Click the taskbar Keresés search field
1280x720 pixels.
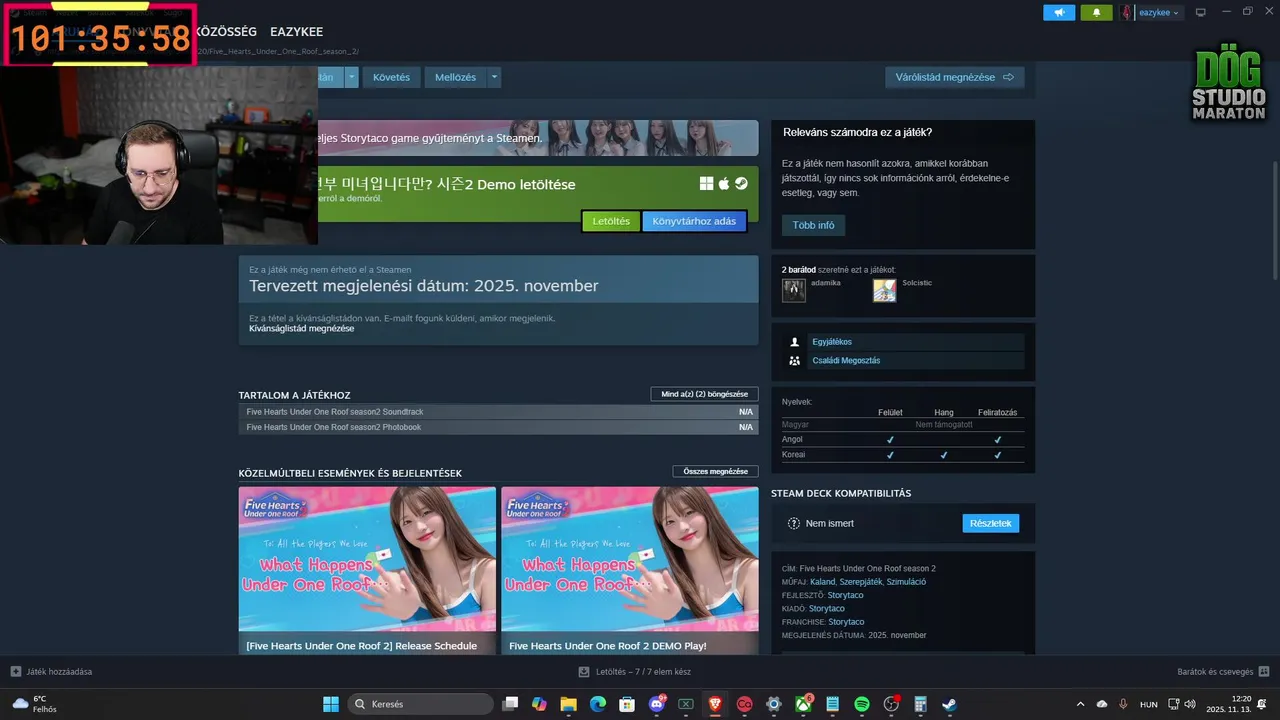[x=418, y=704]
